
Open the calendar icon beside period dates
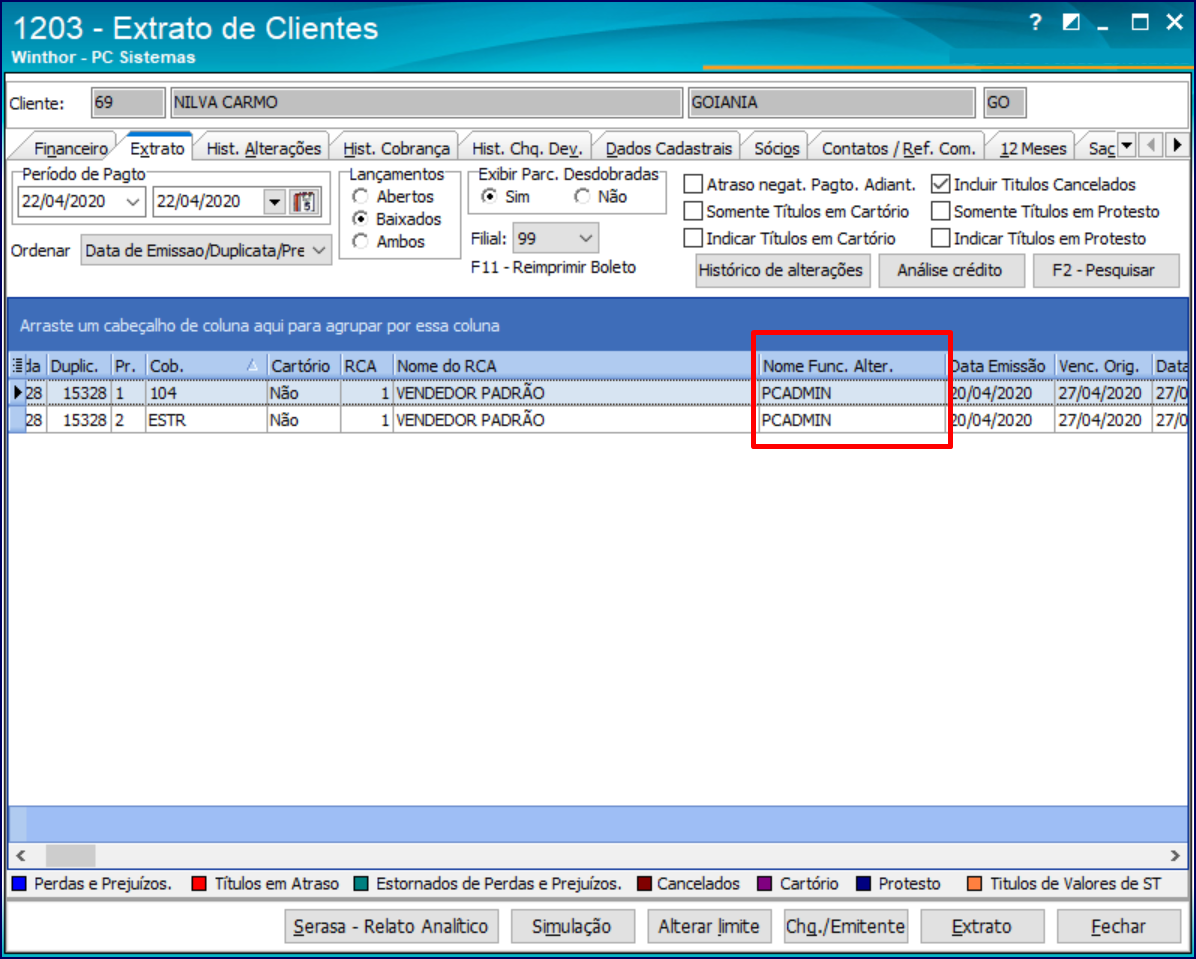click(305, 202)
